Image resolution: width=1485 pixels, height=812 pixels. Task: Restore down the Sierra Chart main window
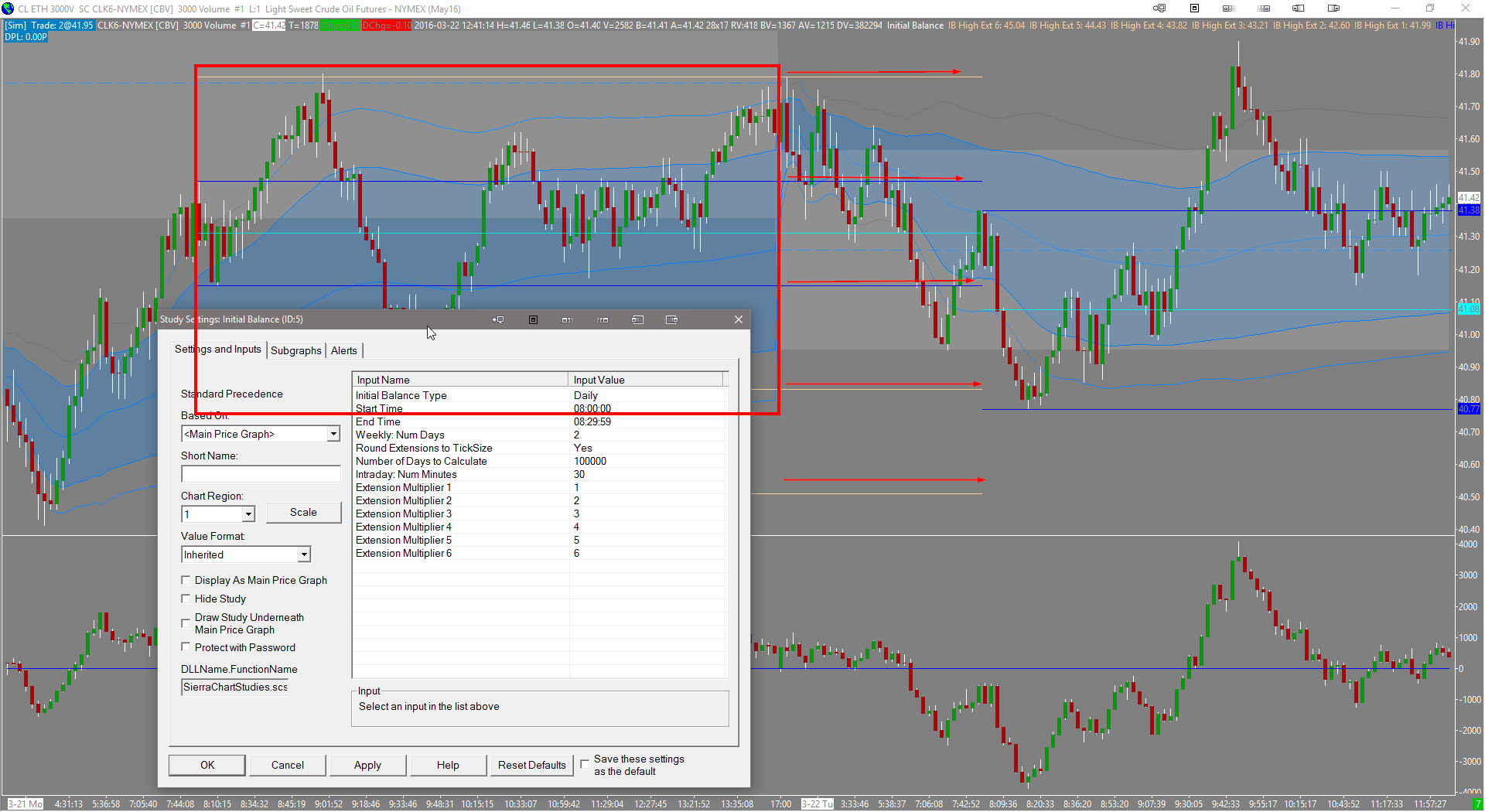point(1430,9)
